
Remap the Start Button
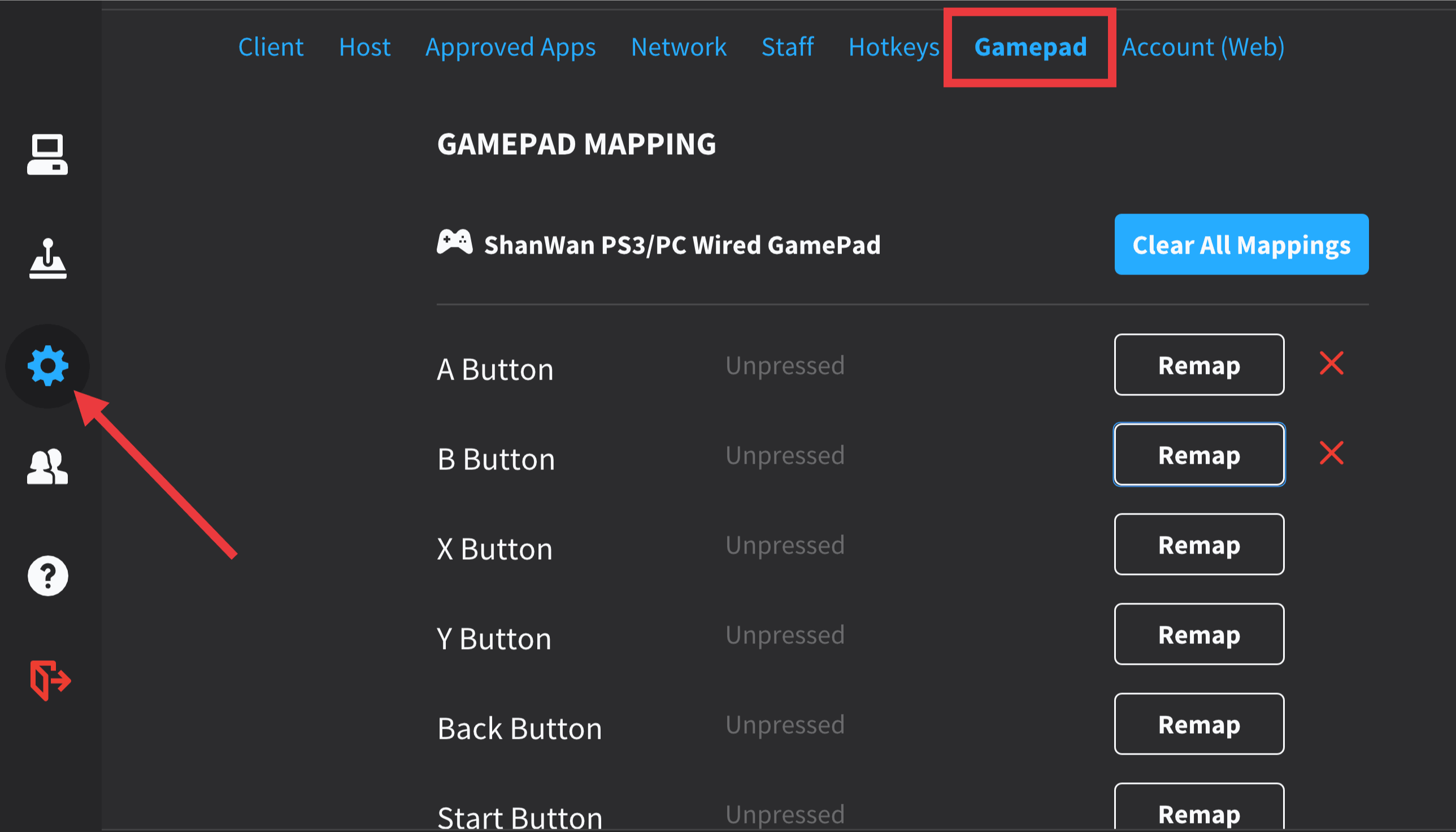point(1198,813)
